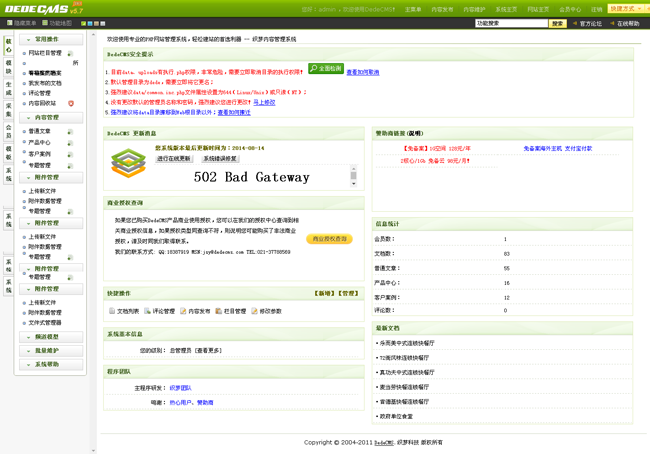
Task: Go to 网站主页 in the top navigation
Action: [x=538, y=9]
